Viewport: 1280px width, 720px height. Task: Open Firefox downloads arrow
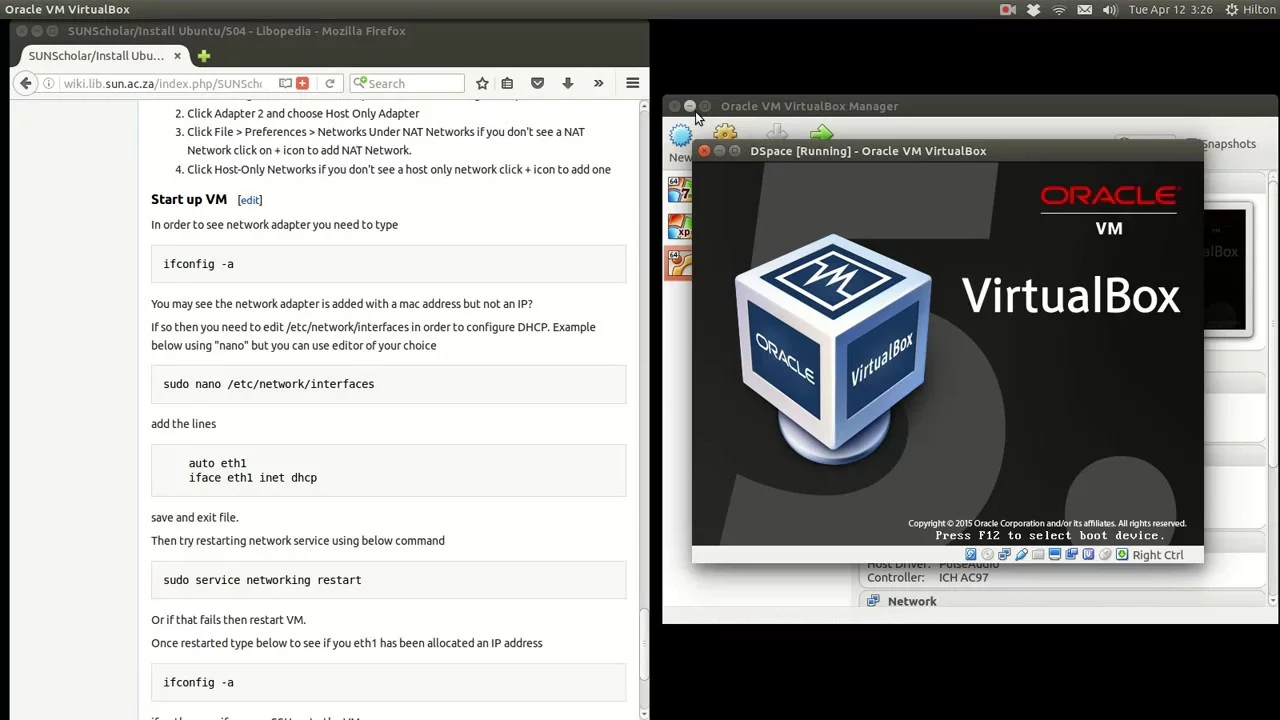[x=567, y=83]
